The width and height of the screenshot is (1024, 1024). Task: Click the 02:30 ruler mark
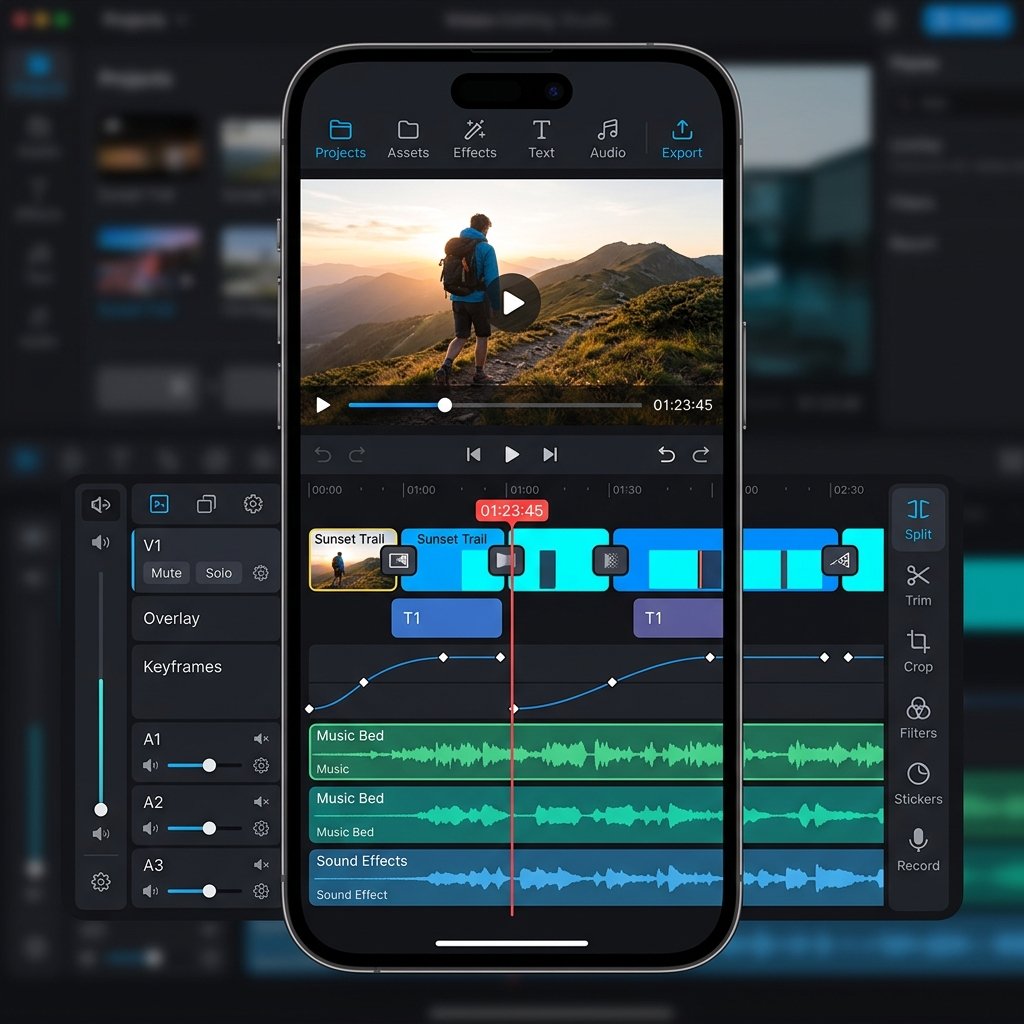[848, 490]
